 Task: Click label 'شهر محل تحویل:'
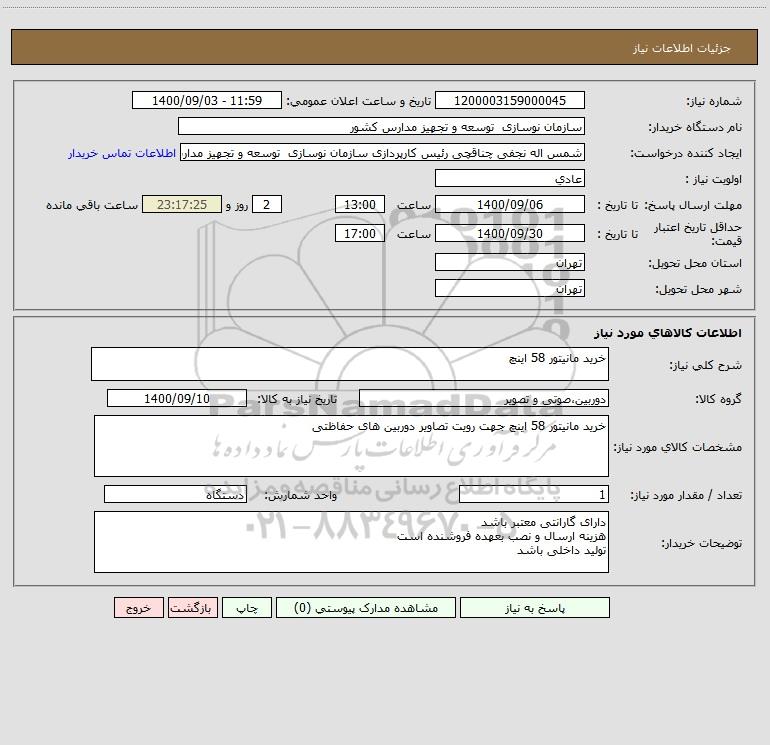click(699, 290)
